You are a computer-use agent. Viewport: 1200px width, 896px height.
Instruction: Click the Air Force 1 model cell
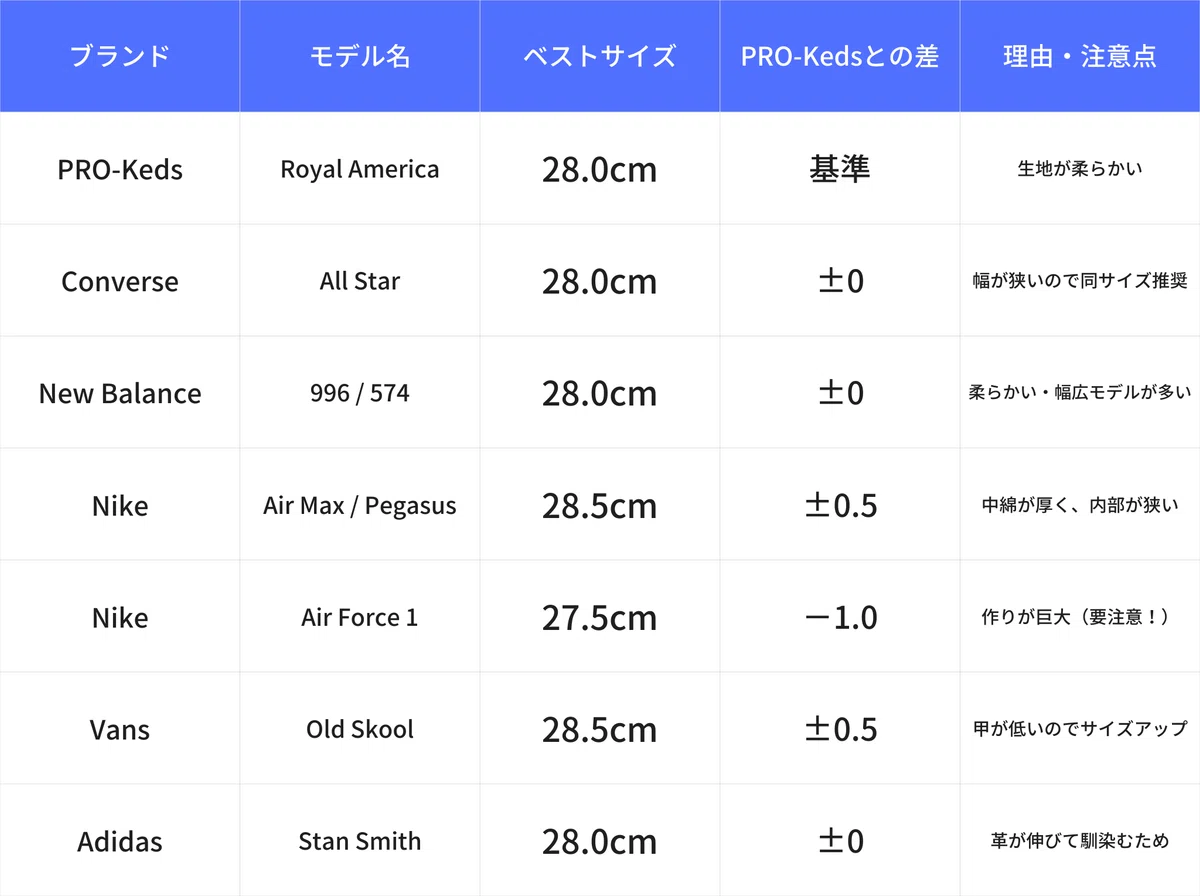point(360,617)
